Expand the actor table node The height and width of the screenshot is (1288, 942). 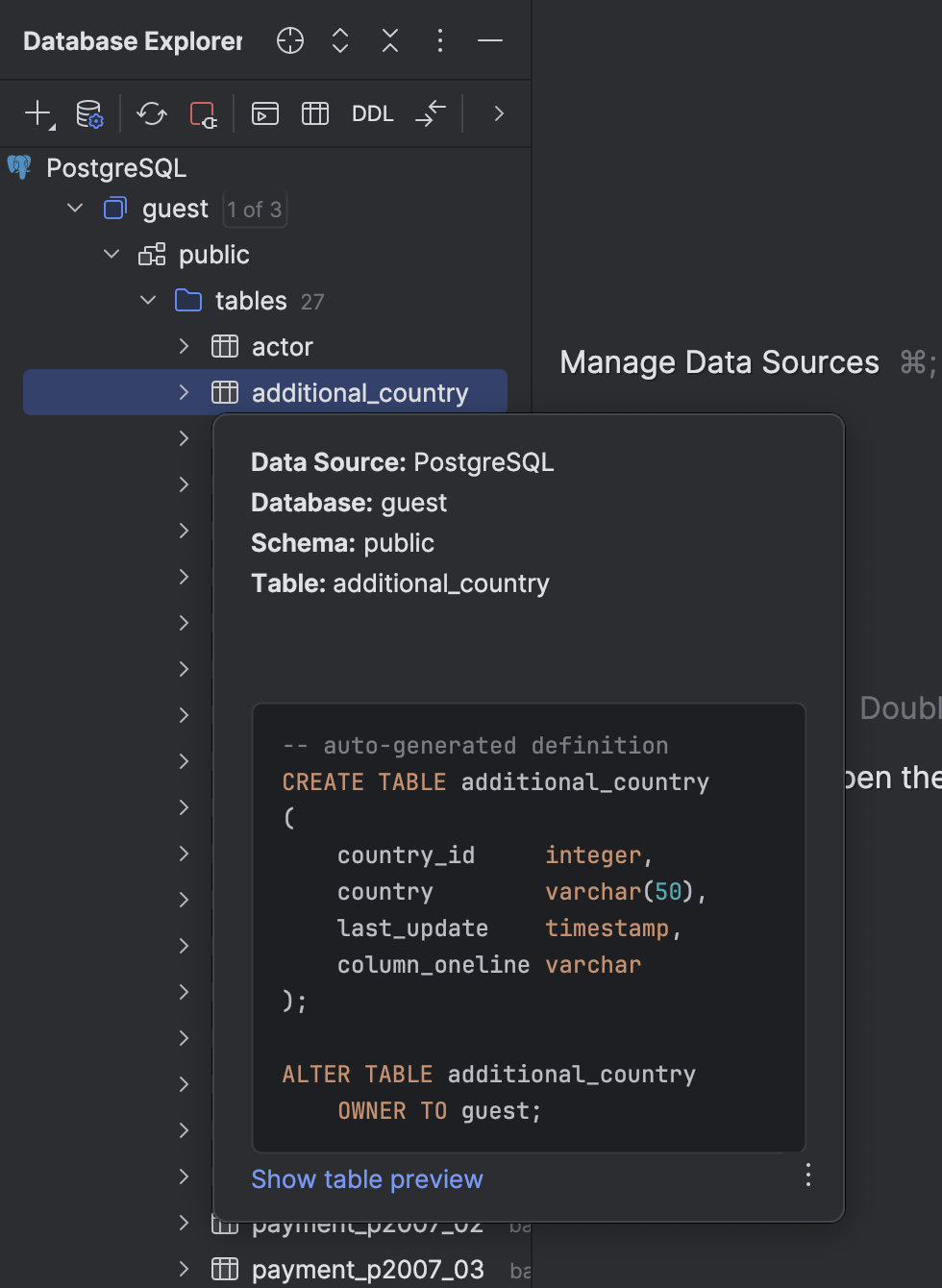(183, 346)
